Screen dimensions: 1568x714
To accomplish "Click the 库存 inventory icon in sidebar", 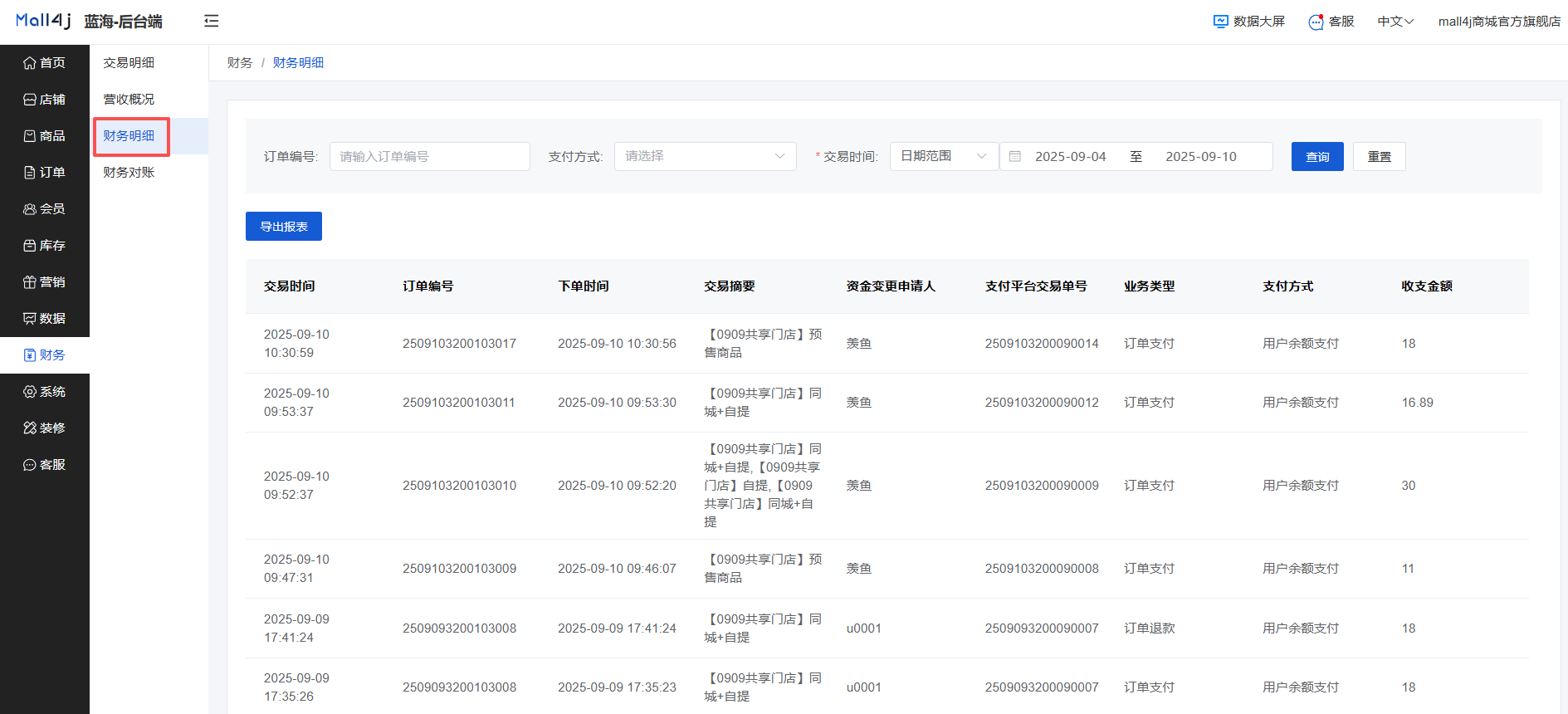I will click(30, 246).
